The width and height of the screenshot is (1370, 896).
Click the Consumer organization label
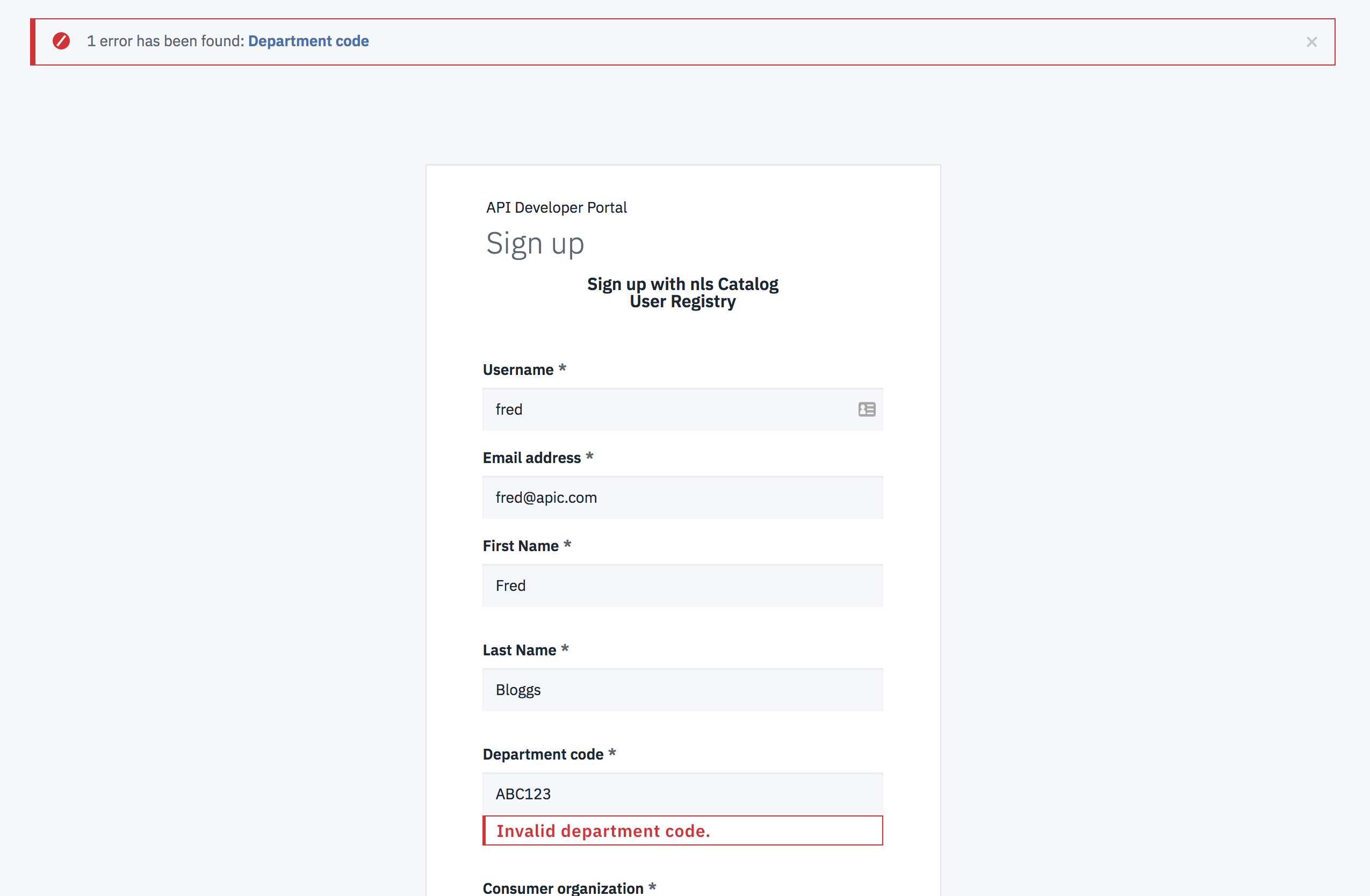[563, 887]
